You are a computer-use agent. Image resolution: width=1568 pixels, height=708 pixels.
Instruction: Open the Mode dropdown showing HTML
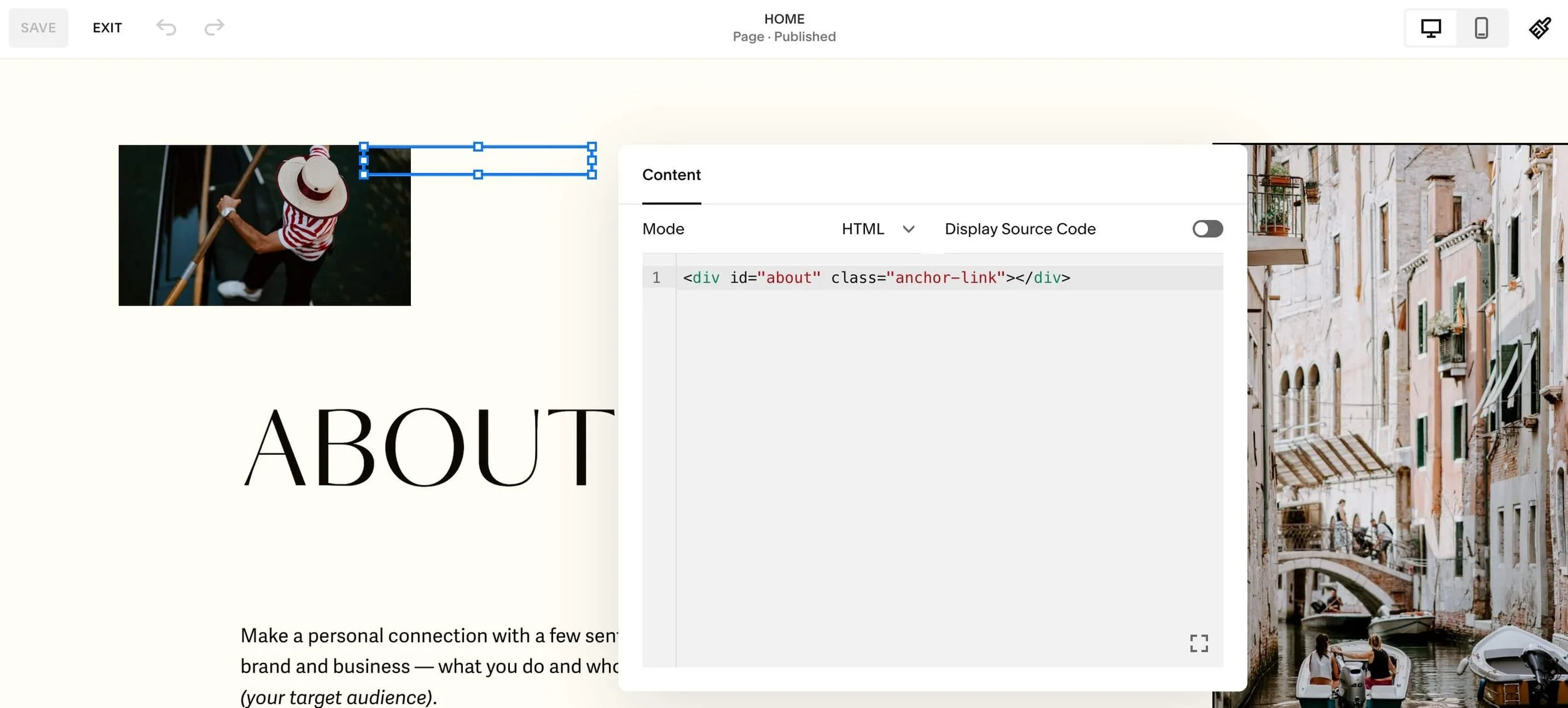click(864, 229)
